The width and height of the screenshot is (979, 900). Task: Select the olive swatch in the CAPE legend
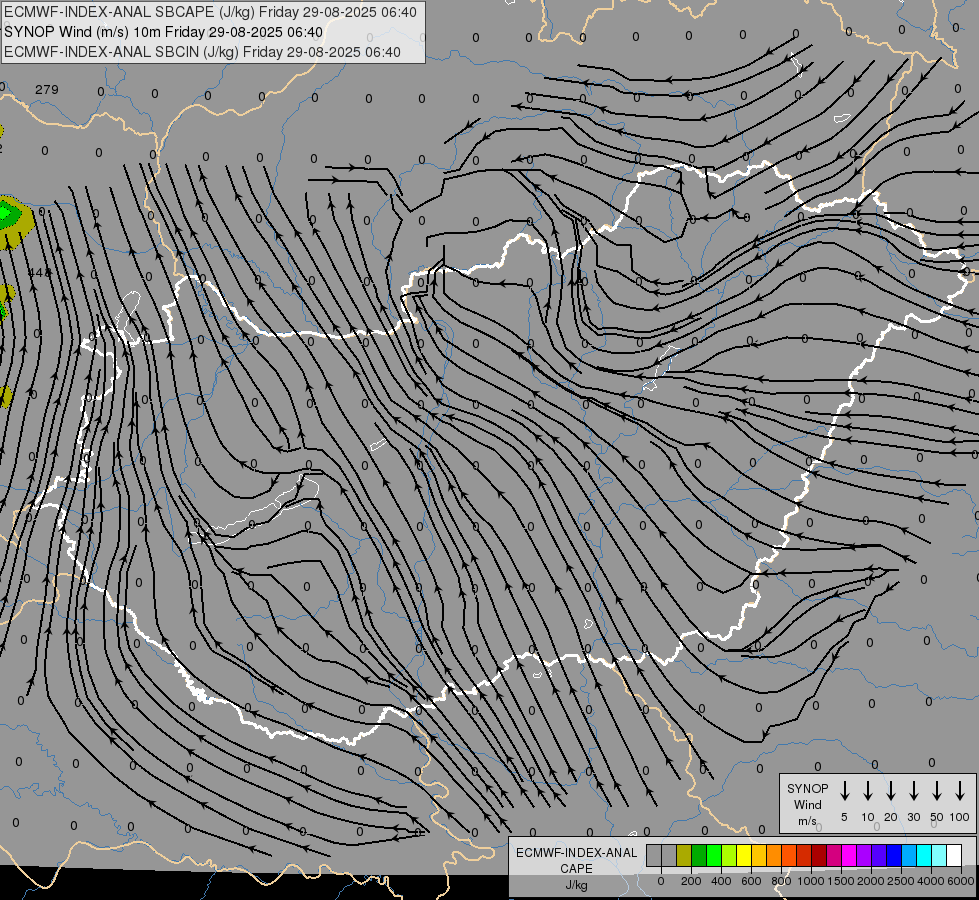click(x=684, y=855)
